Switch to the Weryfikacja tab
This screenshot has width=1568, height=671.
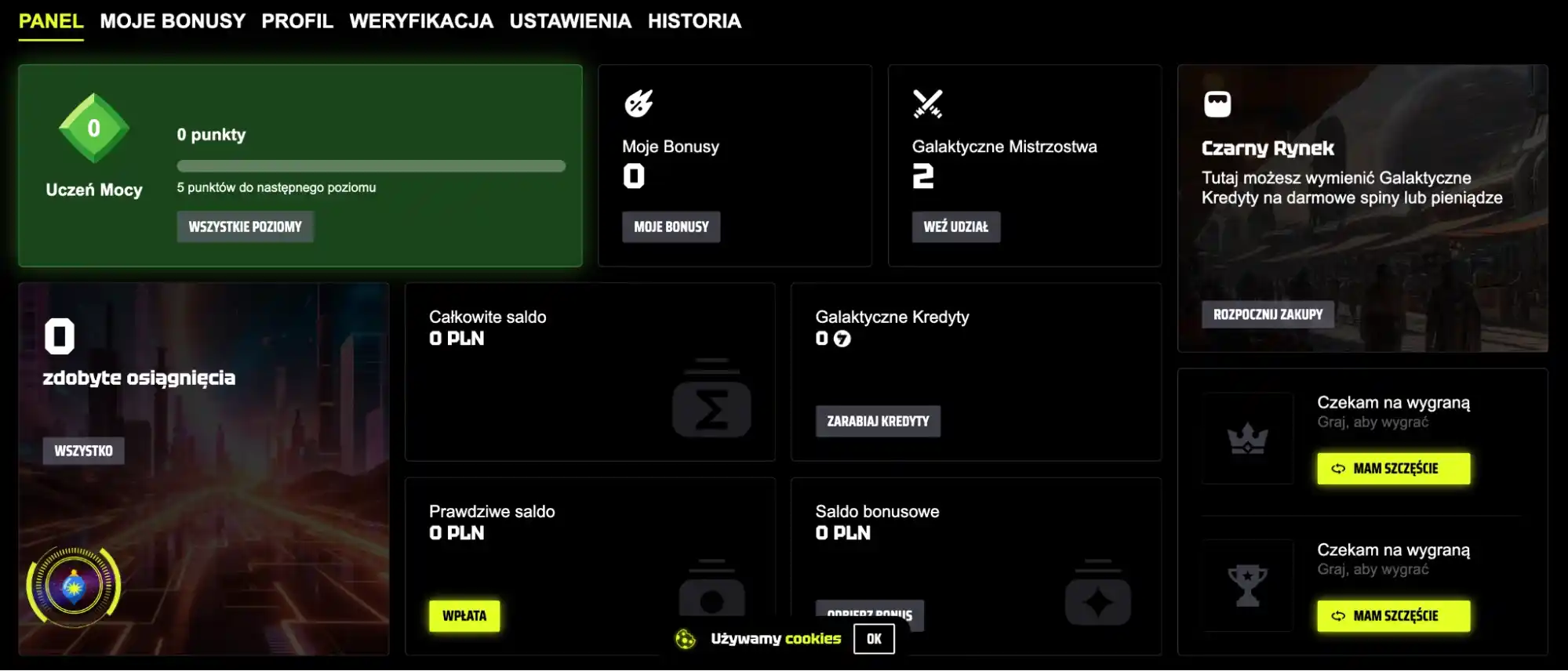pos(421,21)
